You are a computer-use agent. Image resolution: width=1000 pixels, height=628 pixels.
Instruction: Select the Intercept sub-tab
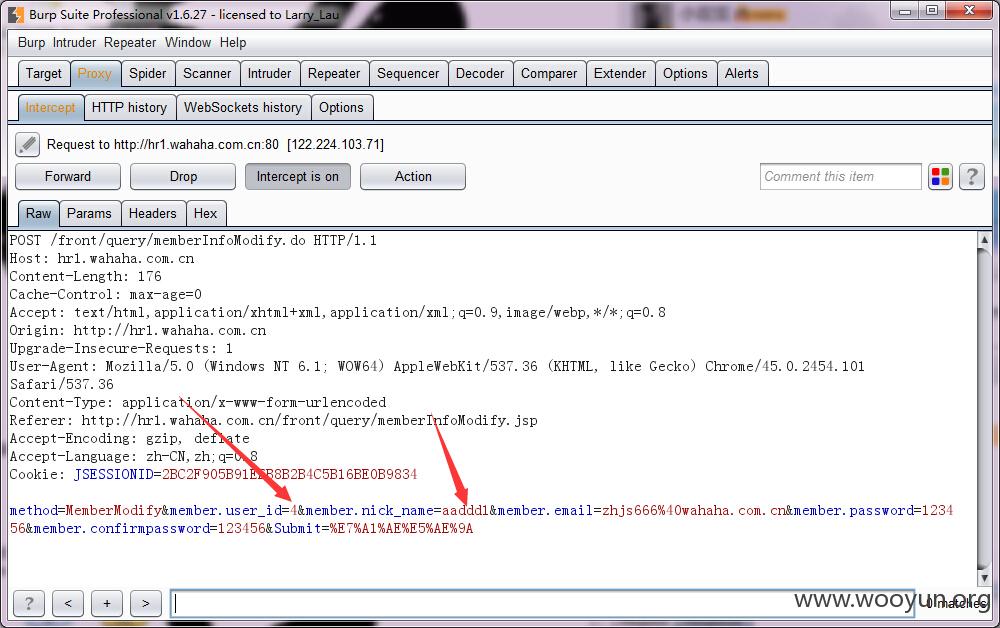tap(50, 108)
